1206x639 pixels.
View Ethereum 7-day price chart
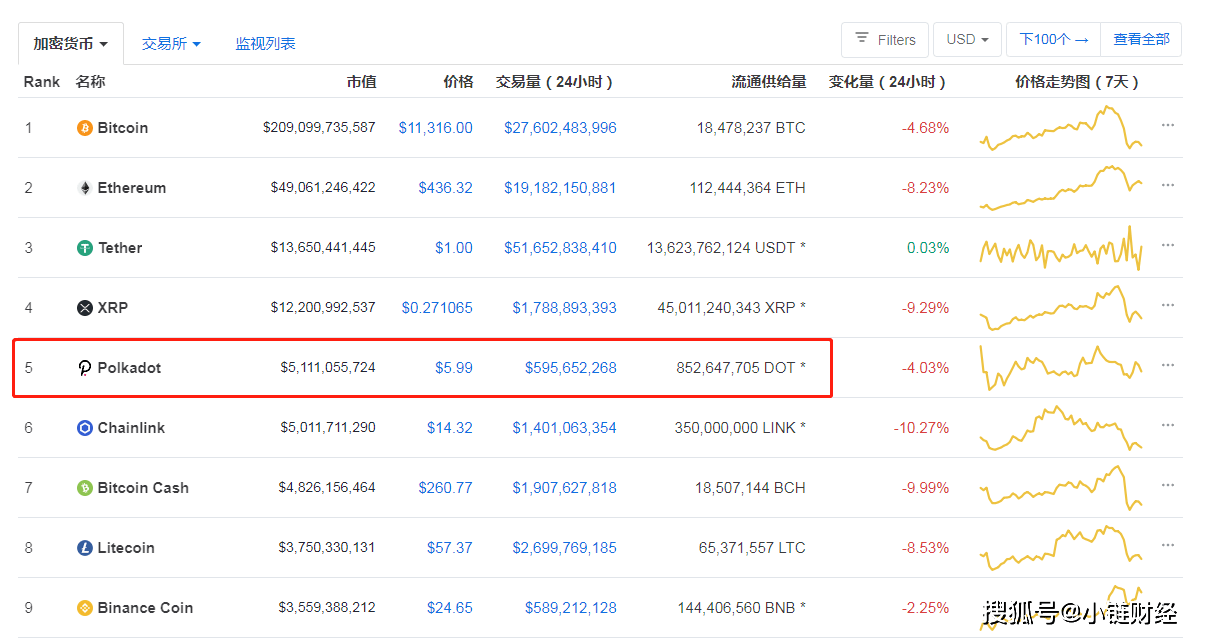[x=1061, y=188]
